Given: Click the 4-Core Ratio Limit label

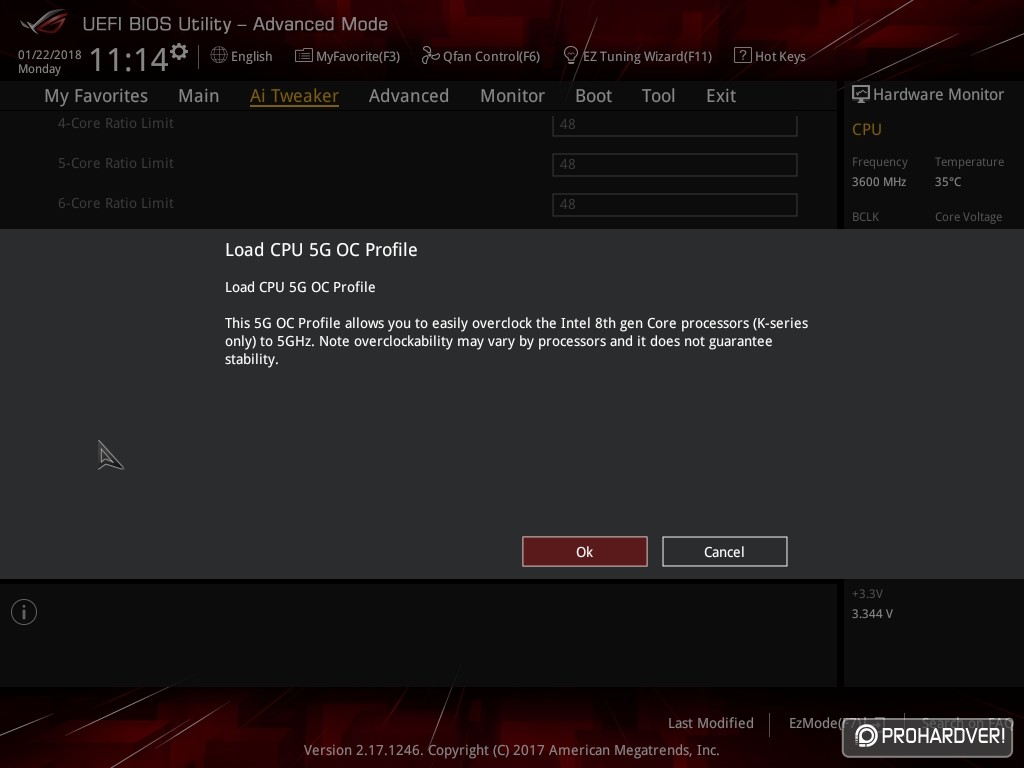Looking at the screenshot, I should 116,123.
